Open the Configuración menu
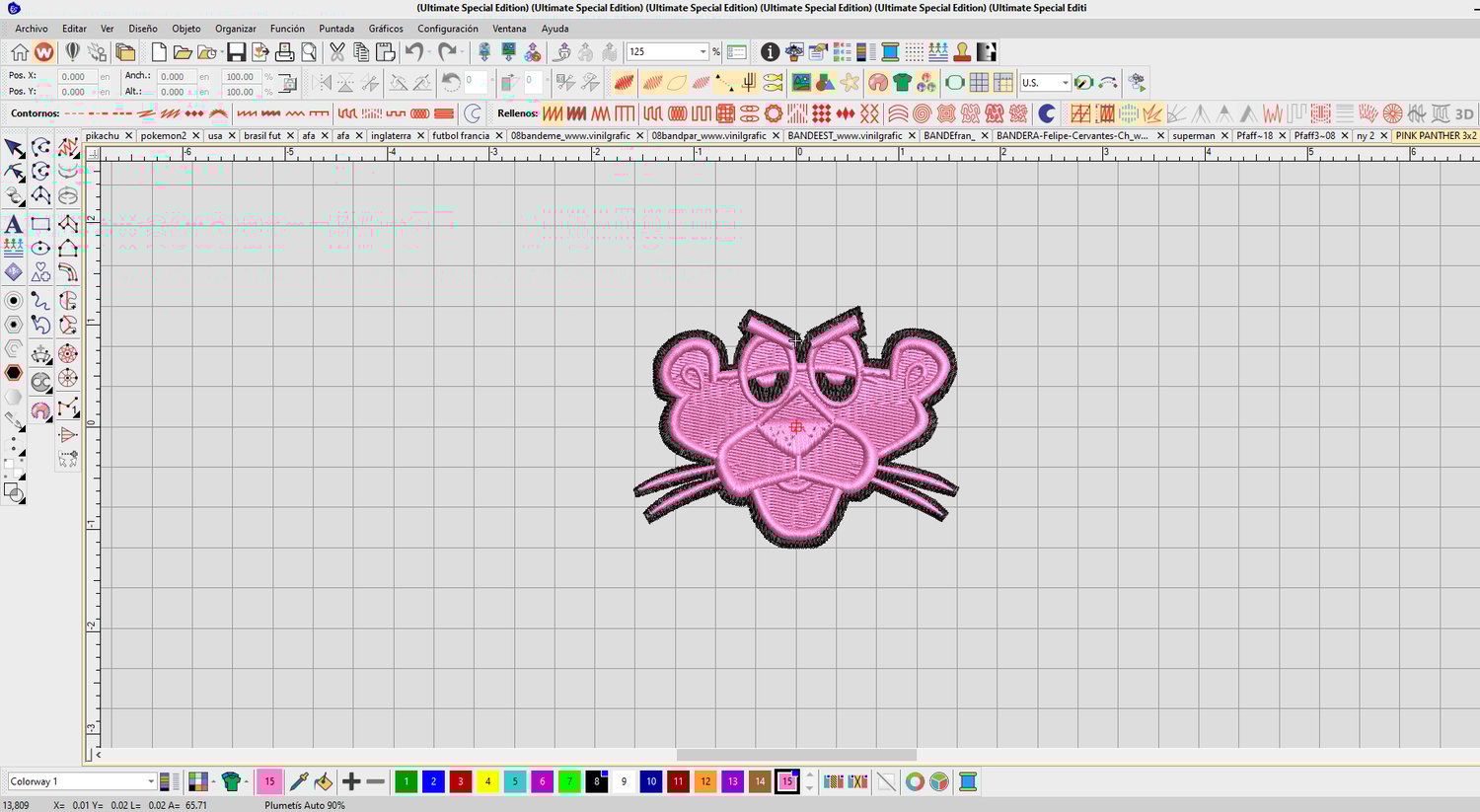This screenshot has width=1480, height=812. point(448,29)
